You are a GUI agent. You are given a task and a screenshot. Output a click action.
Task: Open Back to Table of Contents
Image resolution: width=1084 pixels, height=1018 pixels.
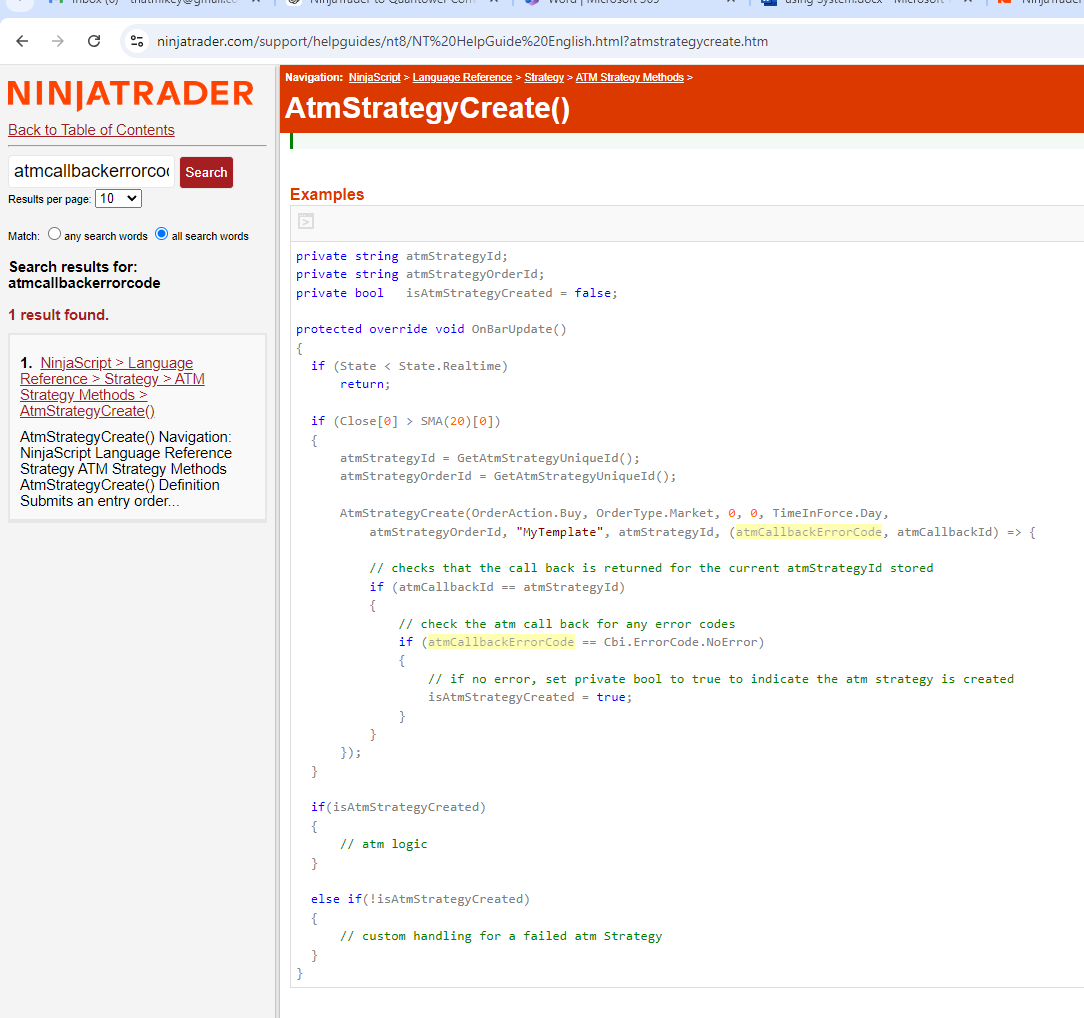(91, 130)
